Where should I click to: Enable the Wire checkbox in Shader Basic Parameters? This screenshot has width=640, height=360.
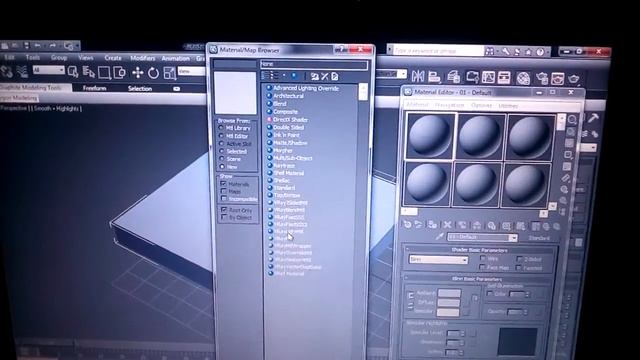pos(483,258)
